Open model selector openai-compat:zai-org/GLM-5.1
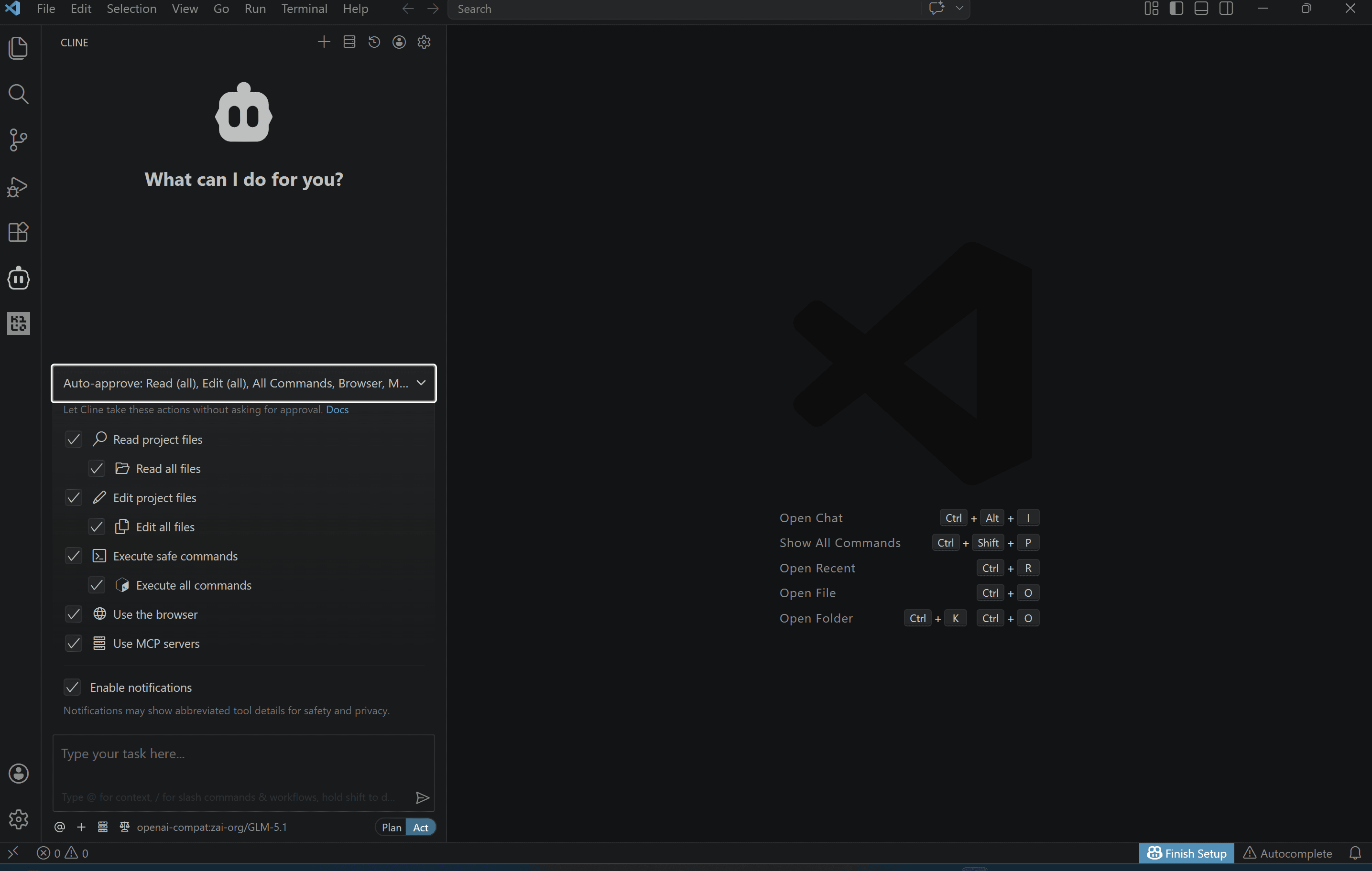The height and width of the screenshot is (871, 1372). click(212, 827)
